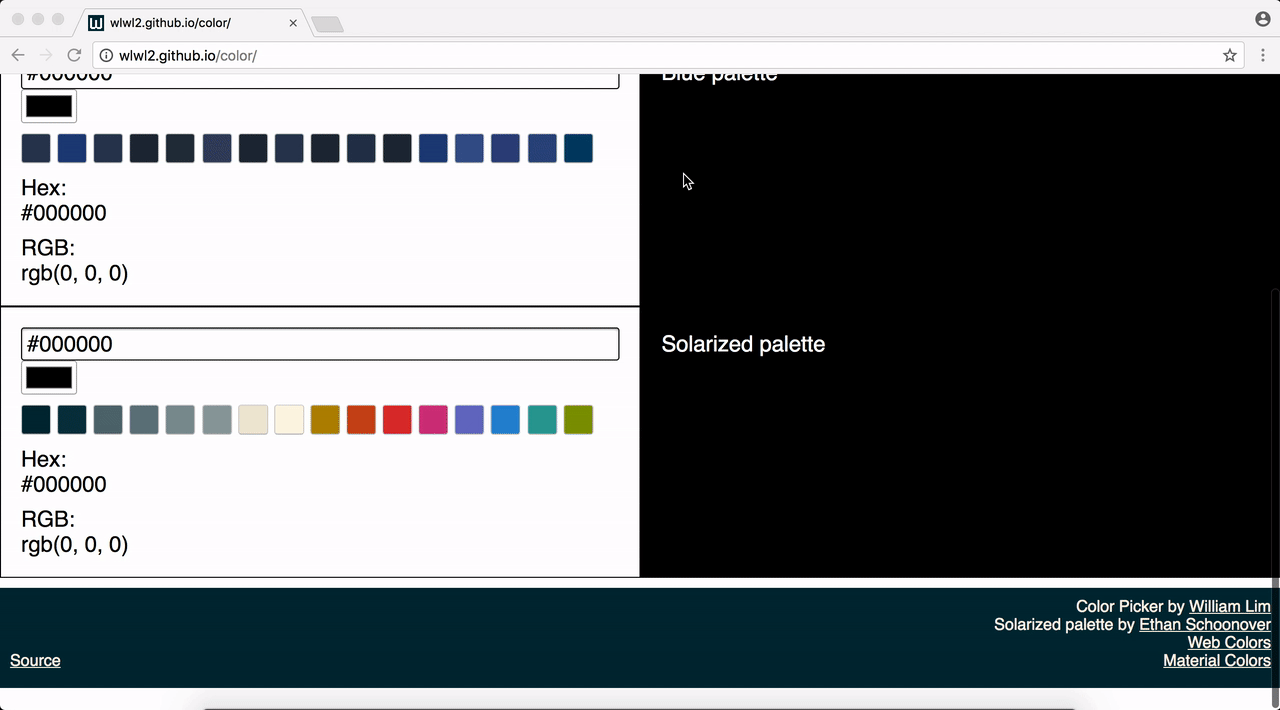
Task: Select the red Solarized swatch
Action: click(x=396, y=419)
